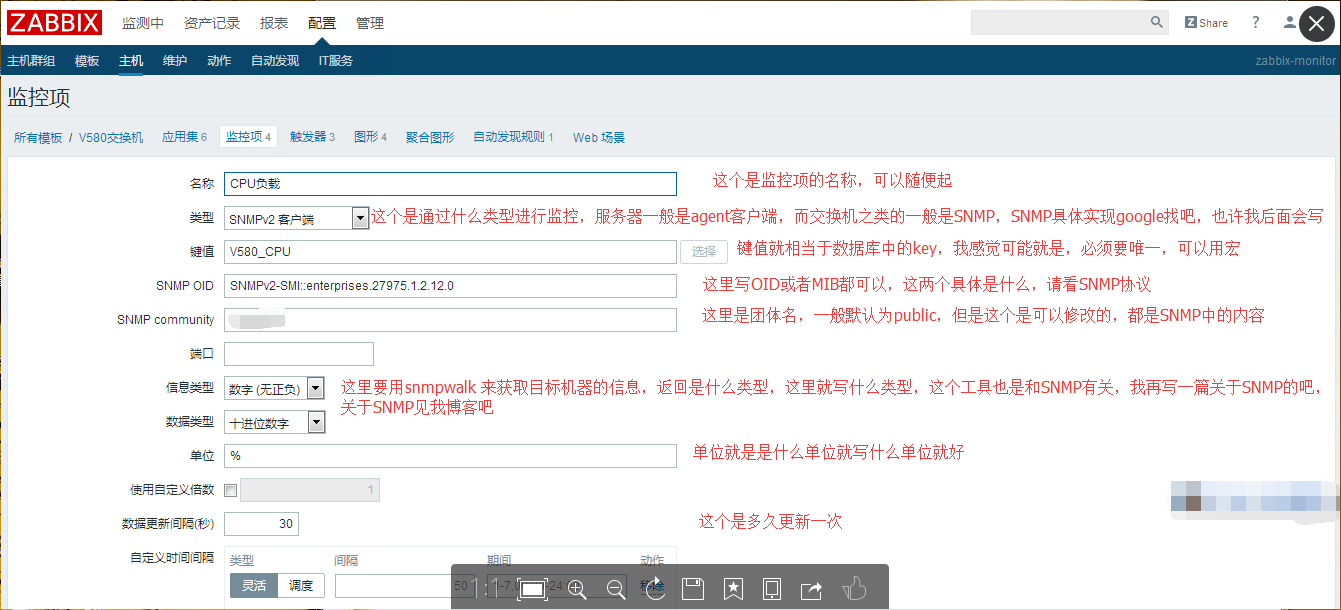The height and width of the screenshot is (610, 1341).
Task: Focus the 数据更新间隔 field showing 30
Action: [x=261, y=524]
